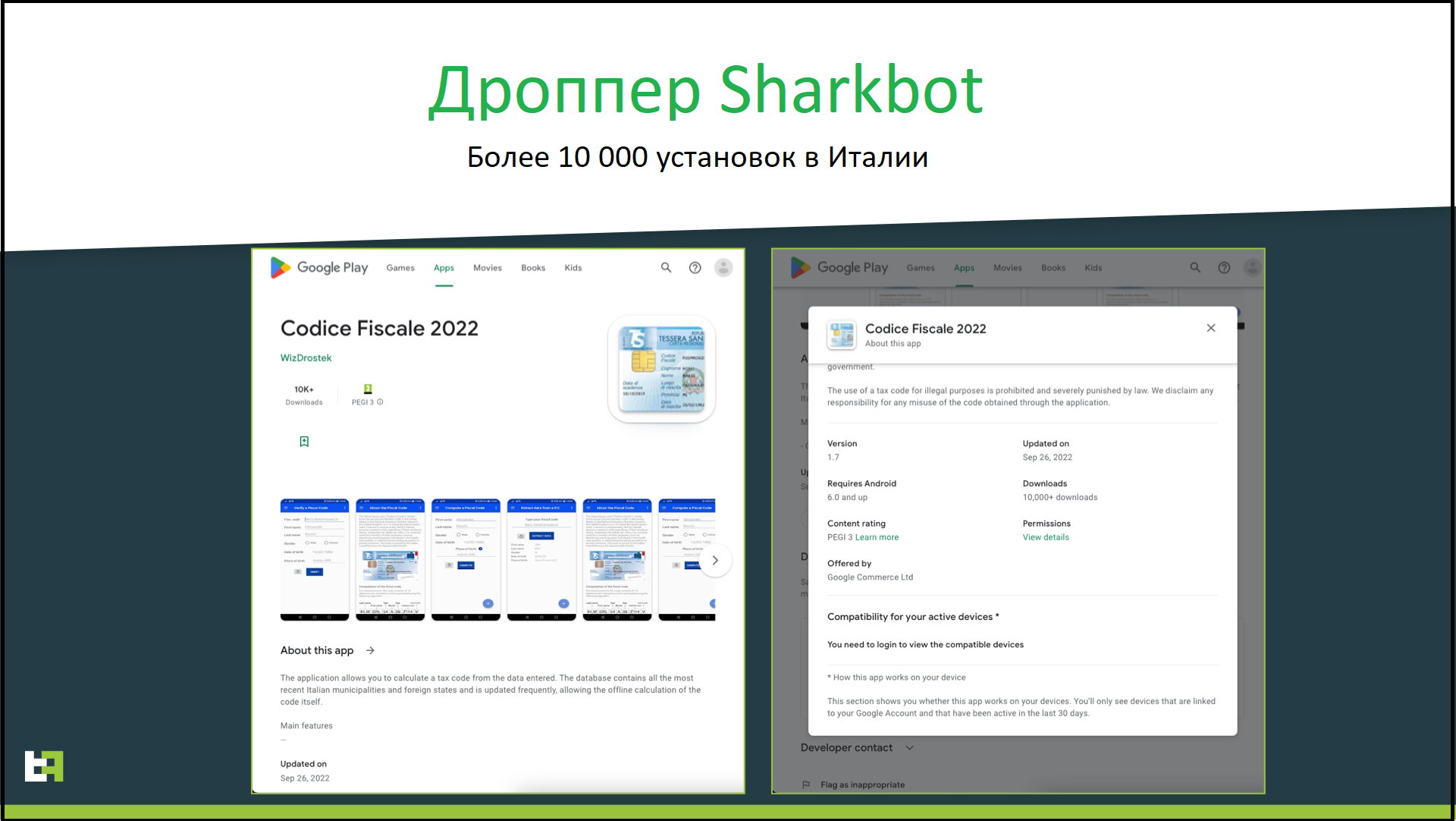Click the PEGI 3 rating badge icon
Image resolution: width=1456 pixels, height=821 pixels.
(368, 389)
